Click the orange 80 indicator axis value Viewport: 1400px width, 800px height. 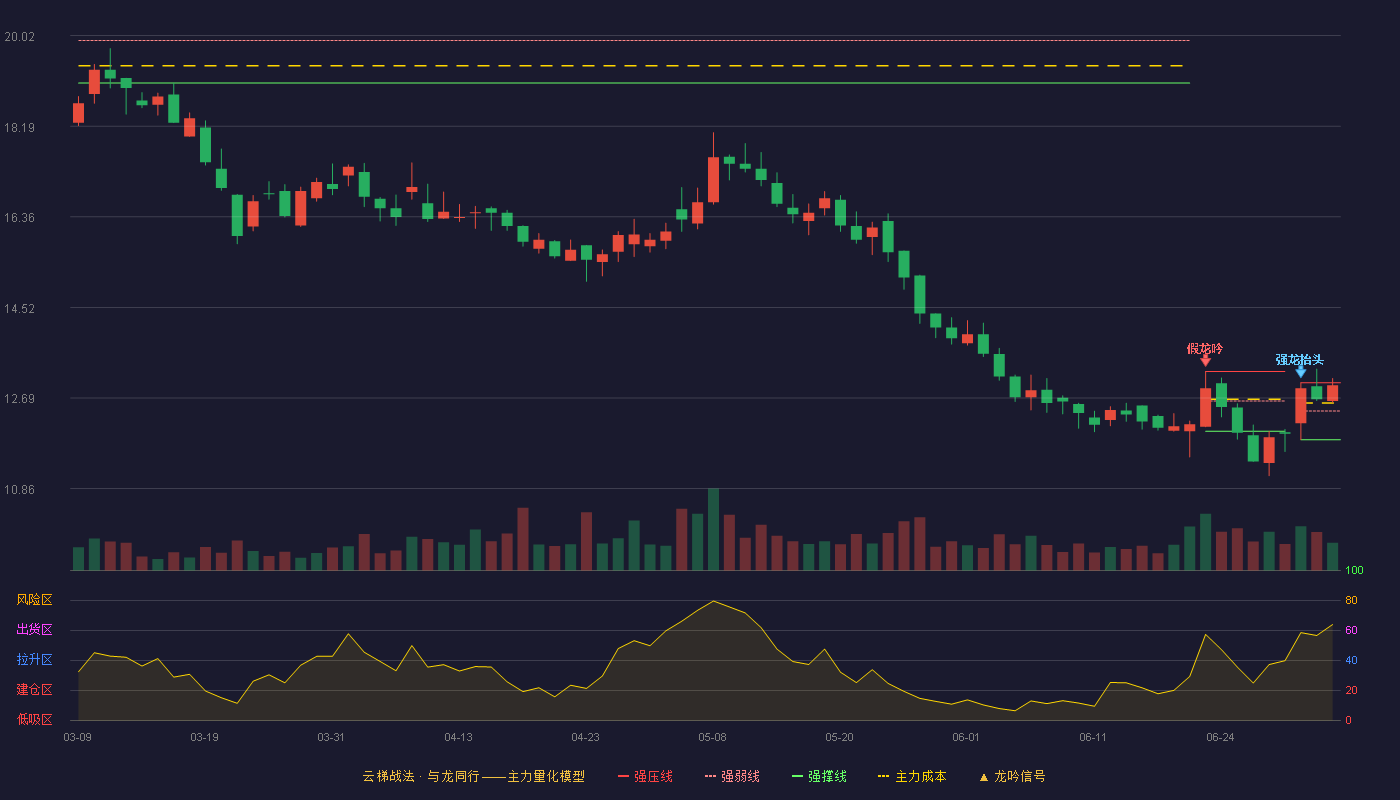[x=1351, y=600]
